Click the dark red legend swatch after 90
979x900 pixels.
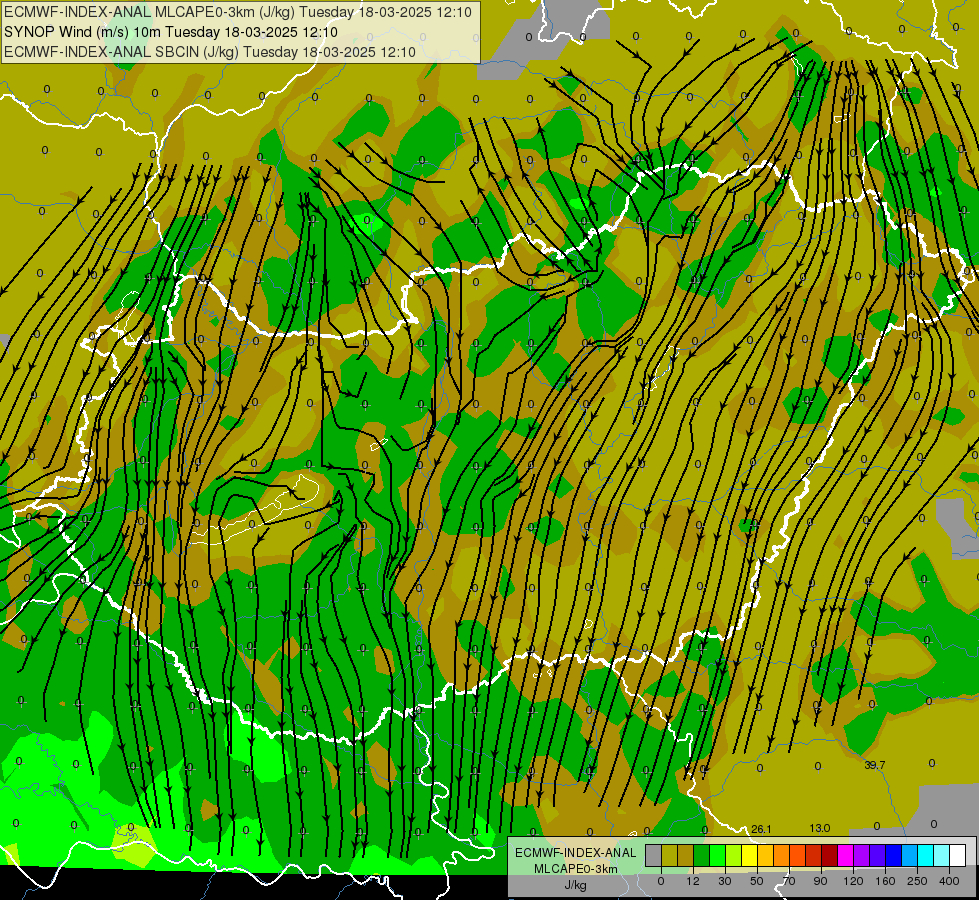click(x=830, y=856)
